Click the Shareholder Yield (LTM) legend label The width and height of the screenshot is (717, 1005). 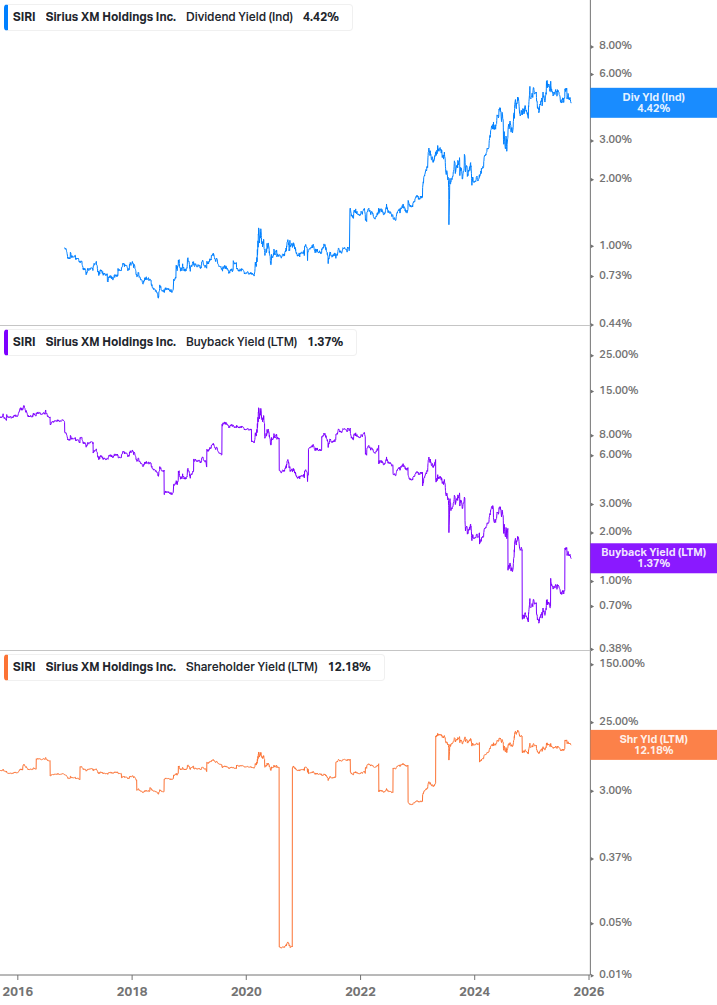252,667
